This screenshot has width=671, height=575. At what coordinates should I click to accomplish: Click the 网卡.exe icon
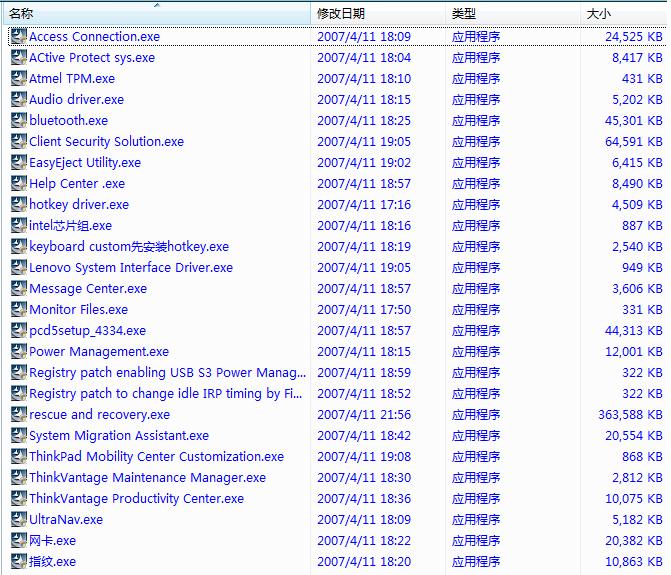pos(18,540)
